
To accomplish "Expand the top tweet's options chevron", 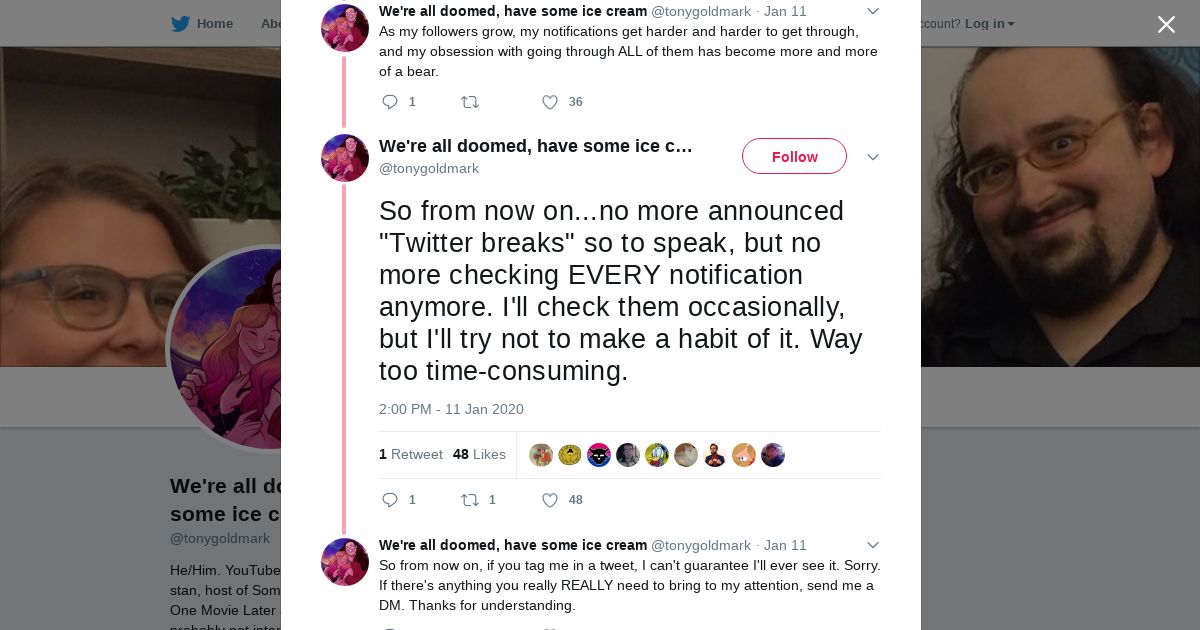I will click(872, 11).
